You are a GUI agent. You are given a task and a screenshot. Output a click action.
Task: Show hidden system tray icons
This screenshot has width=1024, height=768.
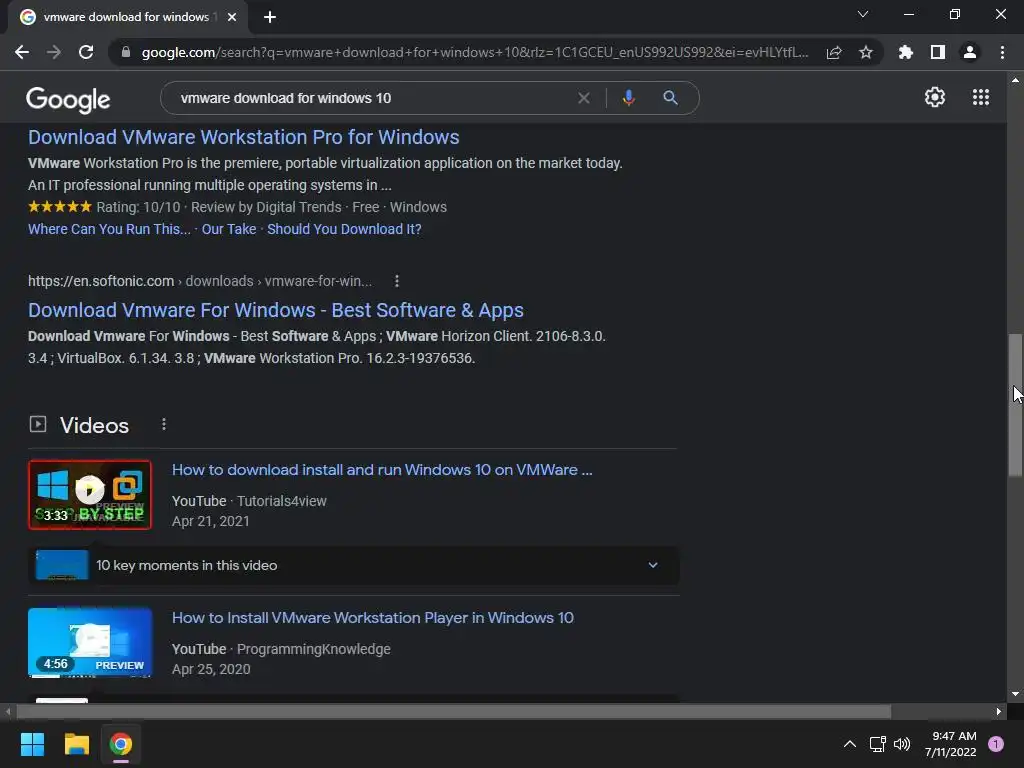(x=850, y=744)
